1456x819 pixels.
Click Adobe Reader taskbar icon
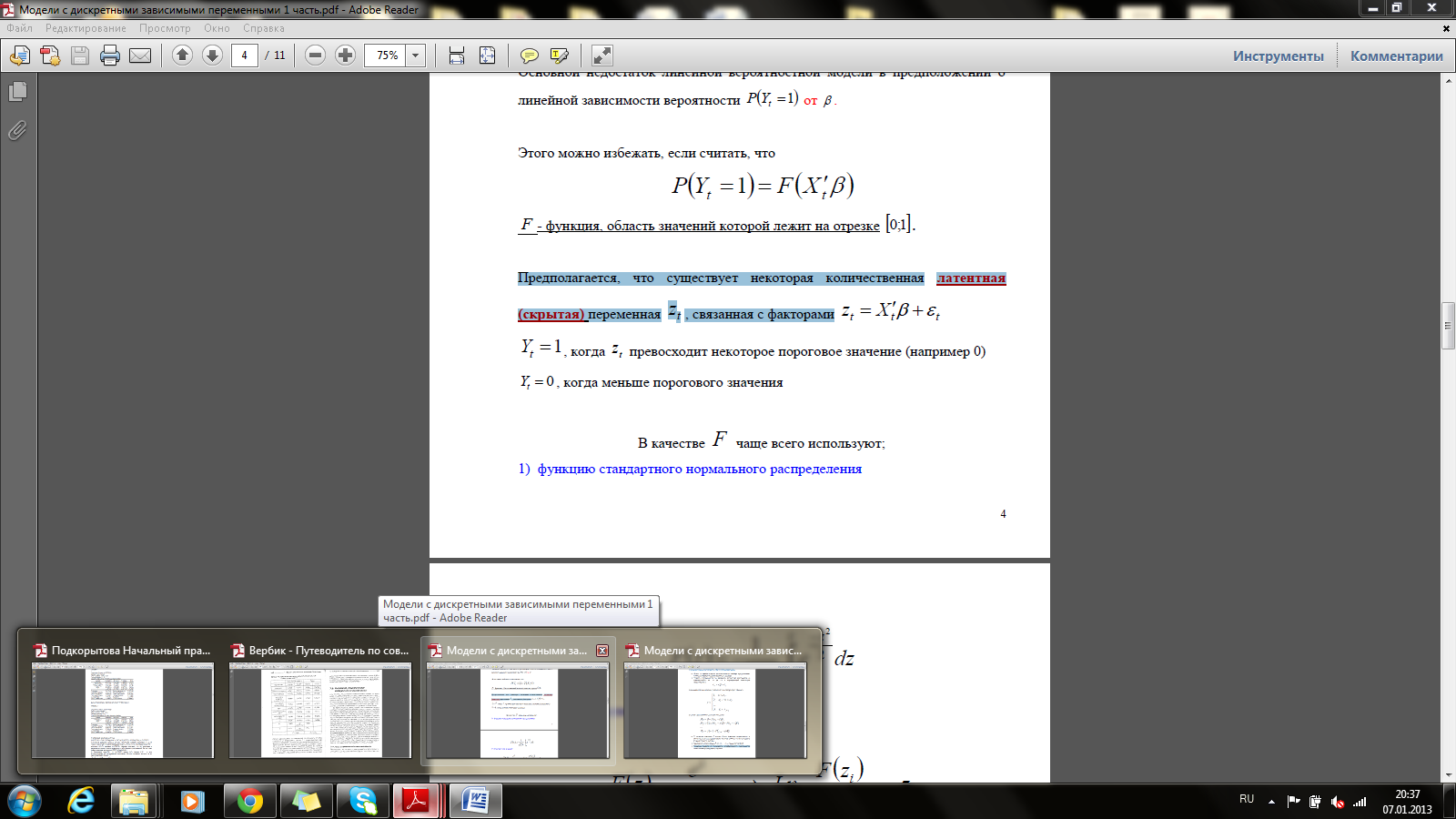pos(417,802)
